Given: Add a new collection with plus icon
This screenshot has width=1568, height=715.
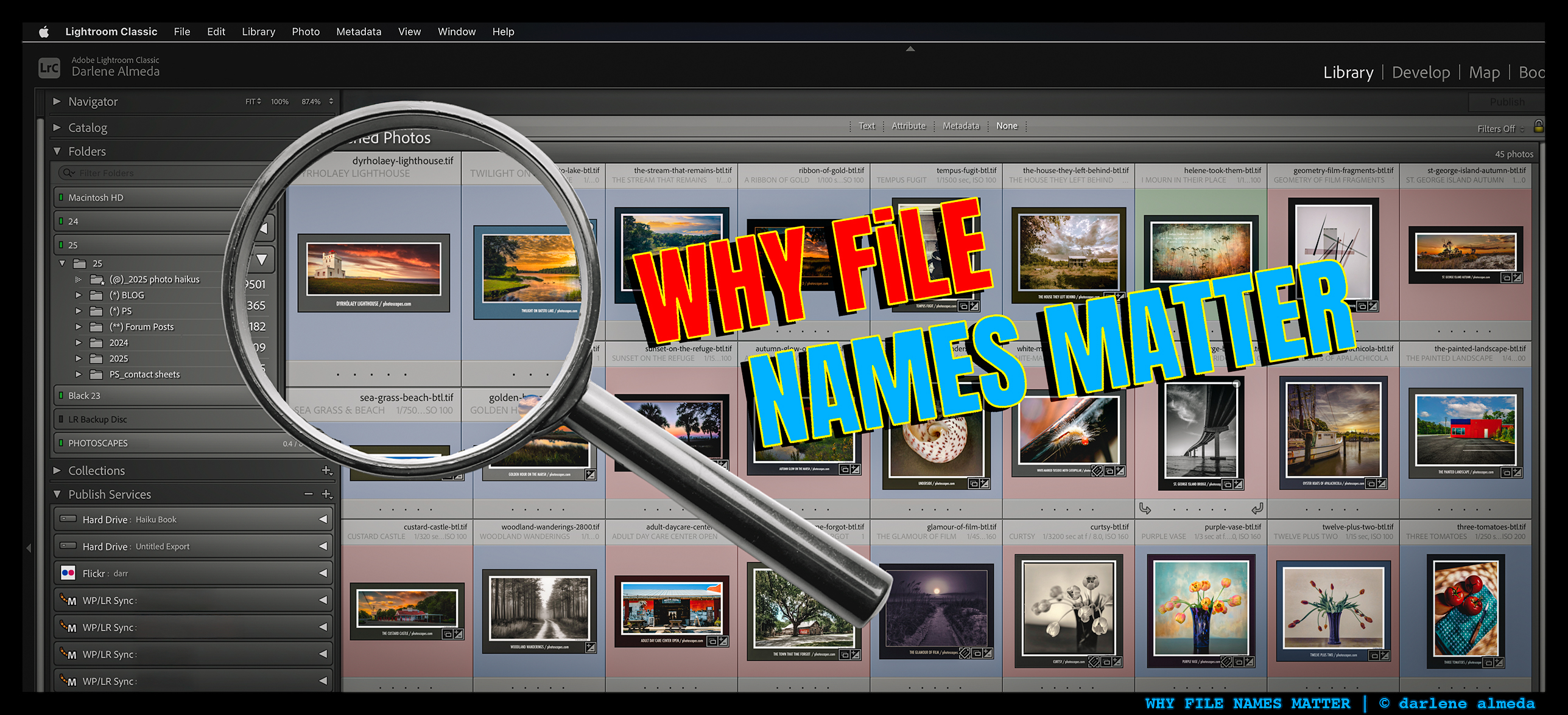Looking at the screenshot, I should [x=327, y=470].
